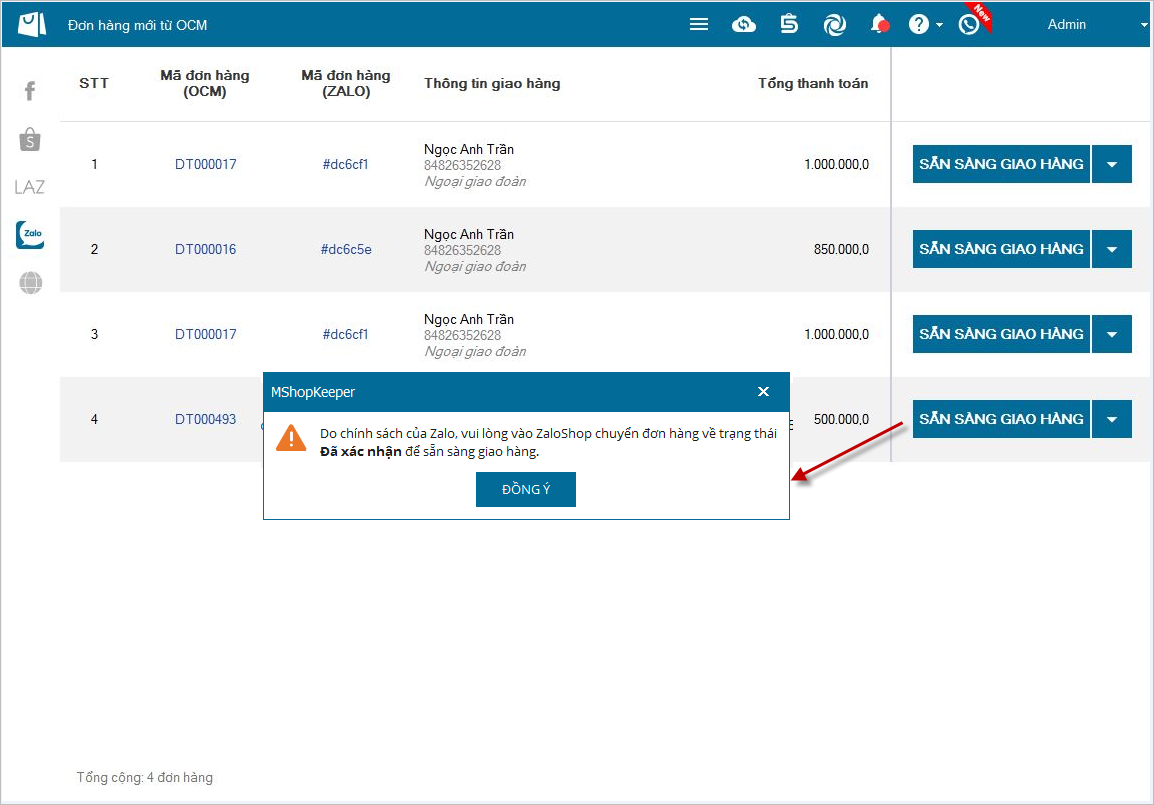This screenshot has width=1154, height=805.
Task: Open OCM order DT000016
Action: pyautogui.click(x=205, y=249)
